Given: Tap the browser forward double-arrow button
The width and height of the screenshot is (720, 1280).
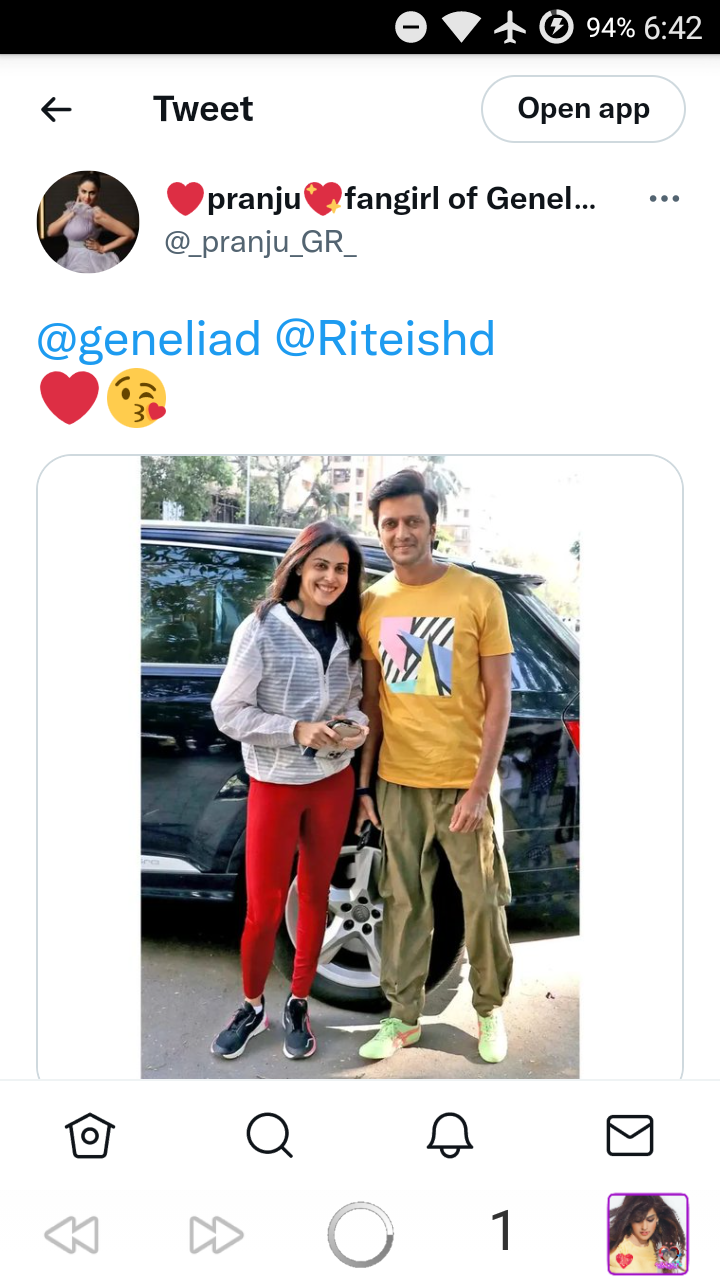Looking at the screenshot, I should tap(216, 1235).
